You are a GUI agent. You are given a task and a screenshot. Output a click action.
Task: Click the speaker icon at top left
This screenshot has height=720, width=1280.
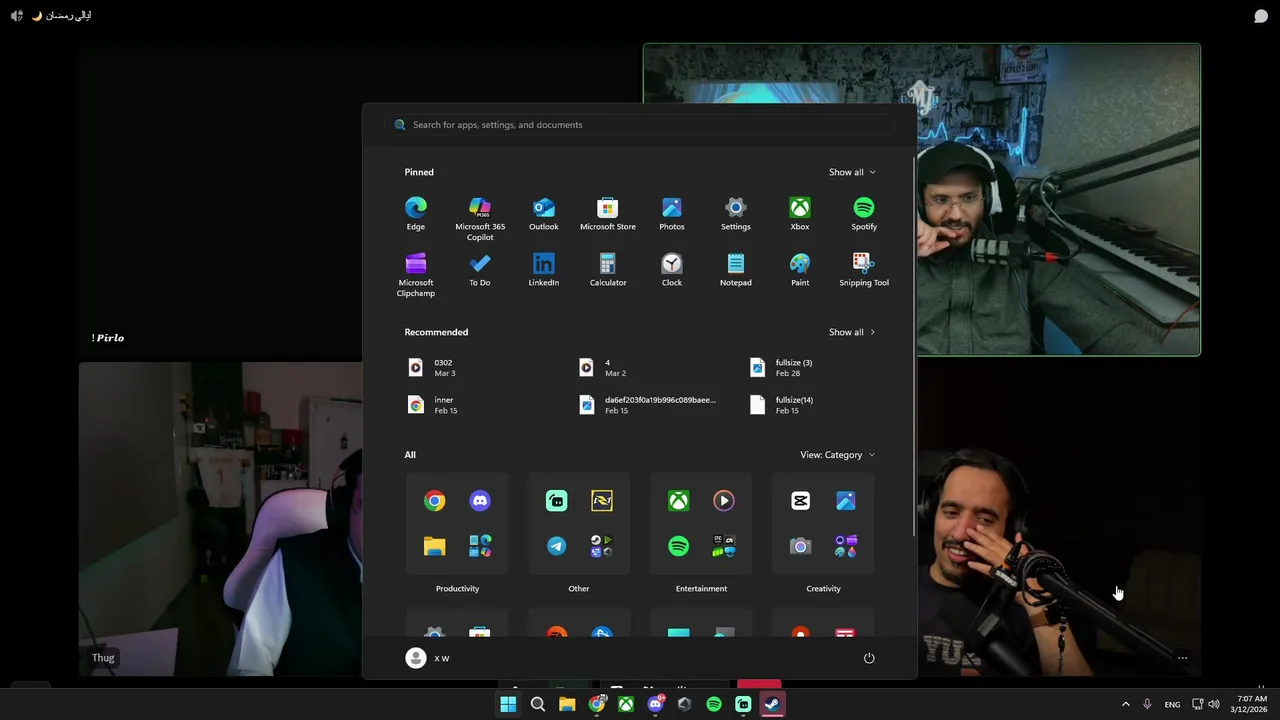(x=17, y=16)
